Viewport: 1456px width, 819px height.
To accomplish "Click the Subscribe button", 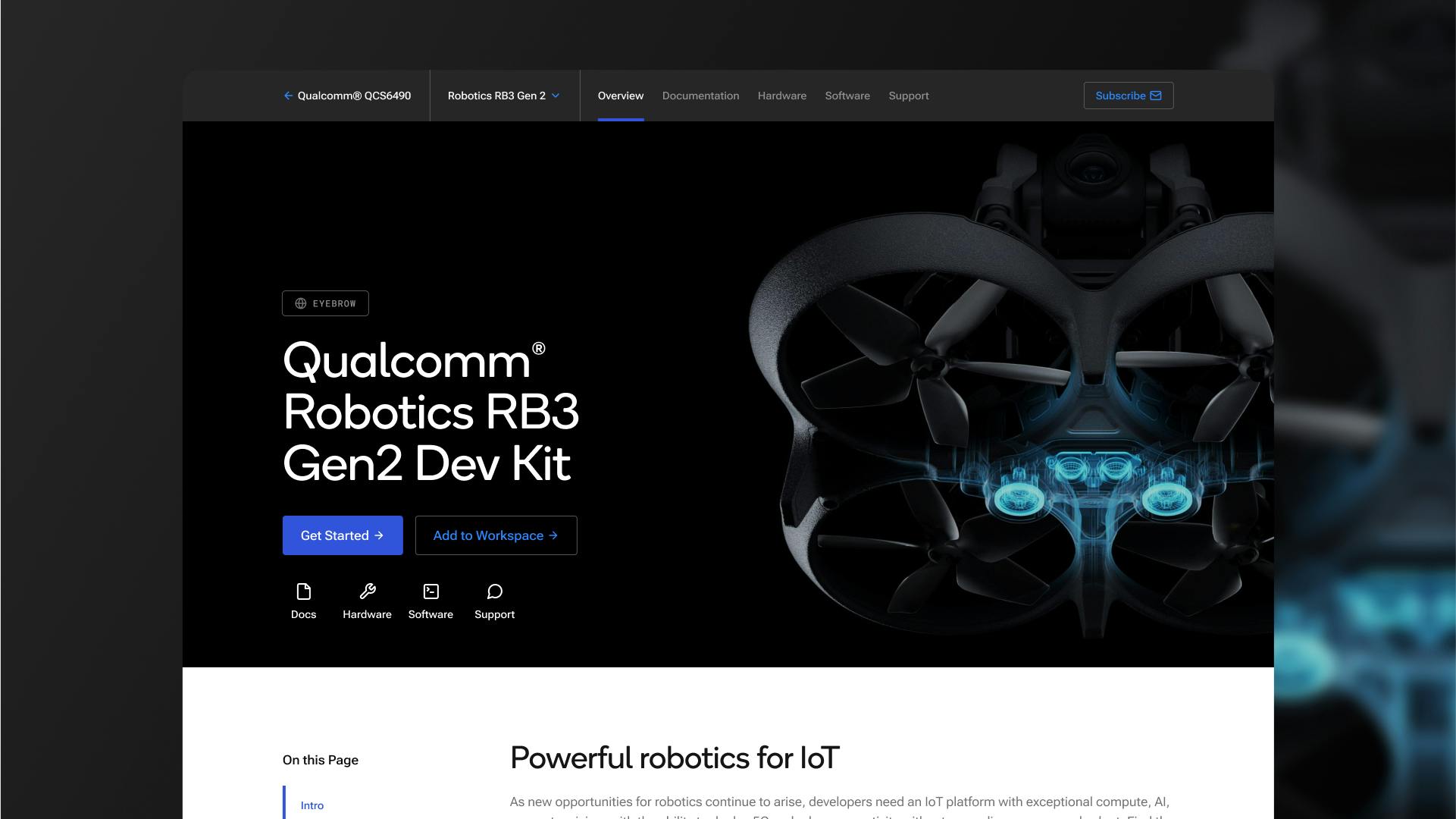I will point(1128,96).
